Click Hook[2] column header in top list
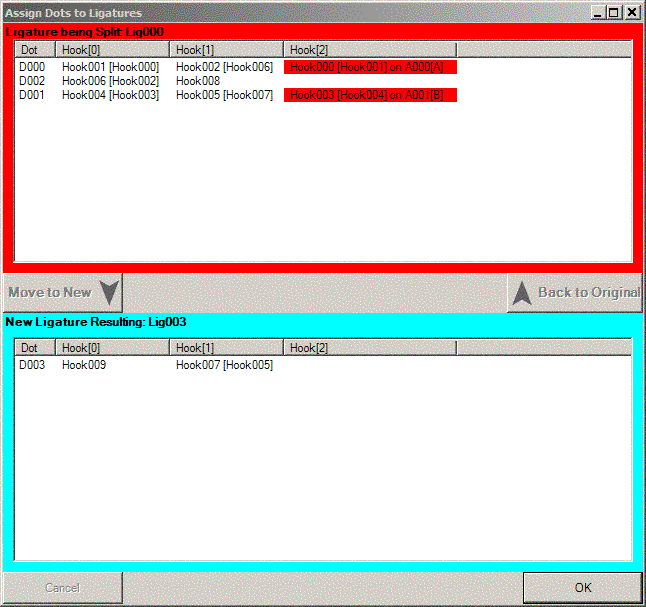646x607 pixels. coord(369,49)
